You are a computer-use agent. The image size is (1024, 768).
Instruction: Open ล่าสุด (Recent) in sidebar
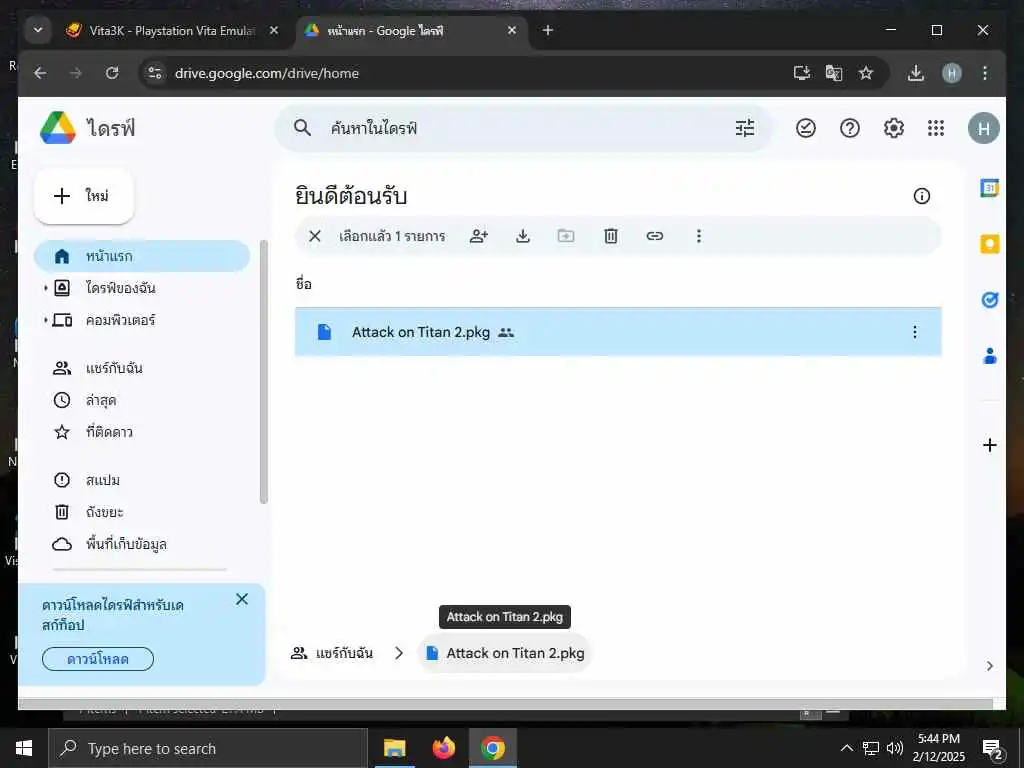(142, 400)
